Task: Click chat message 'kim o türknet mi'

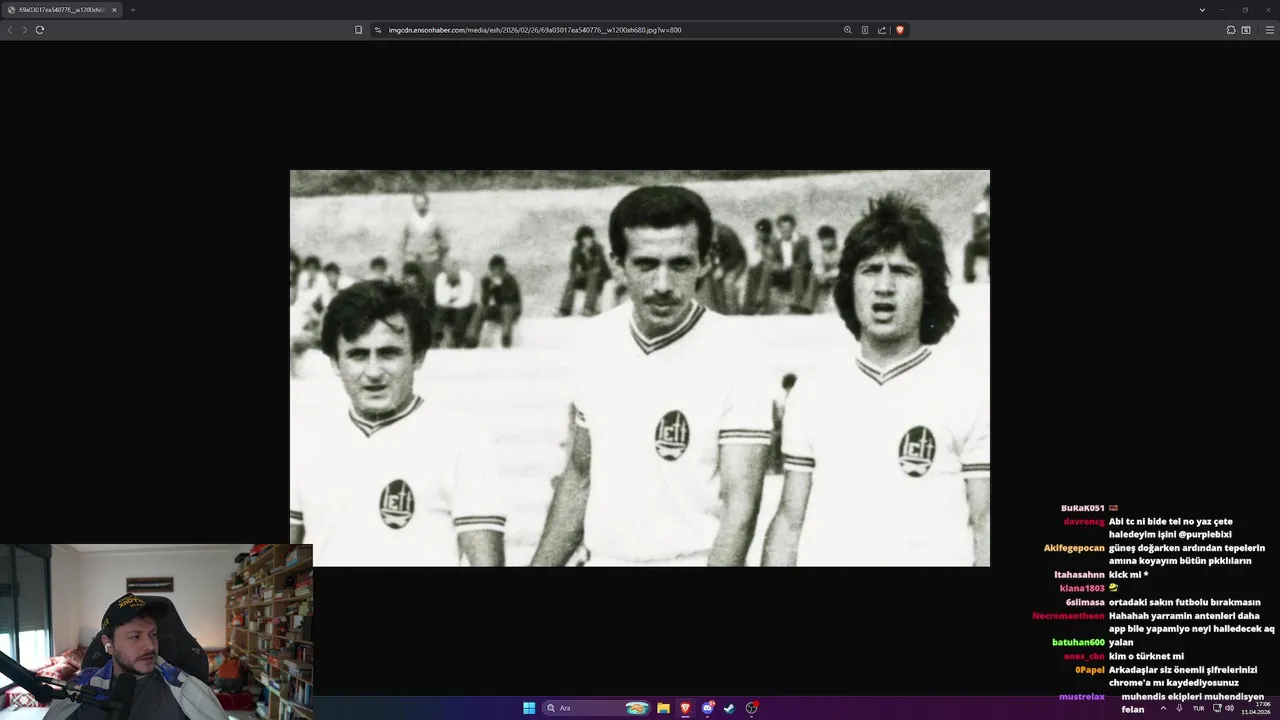Action: 1146,656
